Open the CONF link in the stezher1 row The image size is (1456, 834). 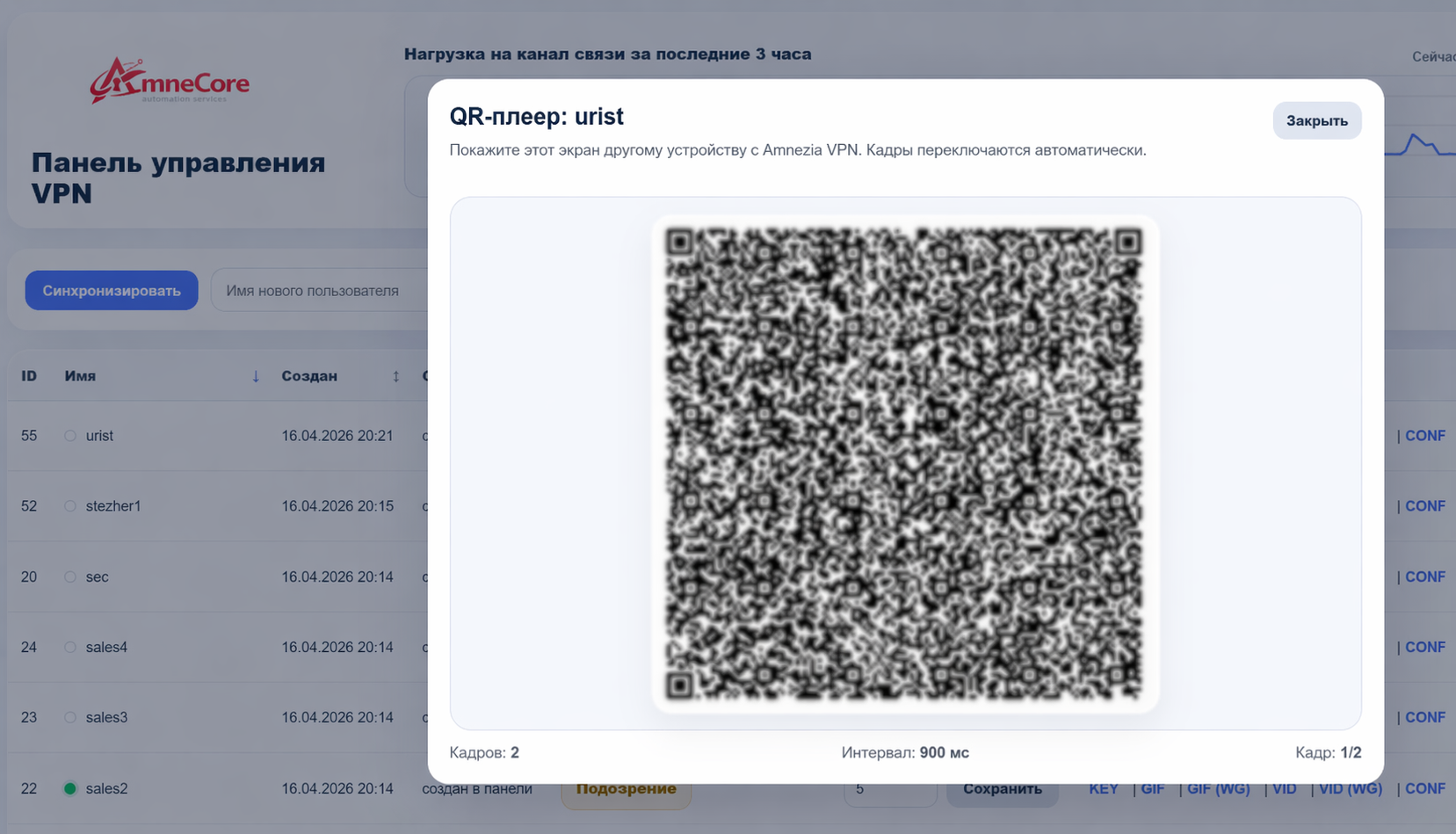(1424, 506)
